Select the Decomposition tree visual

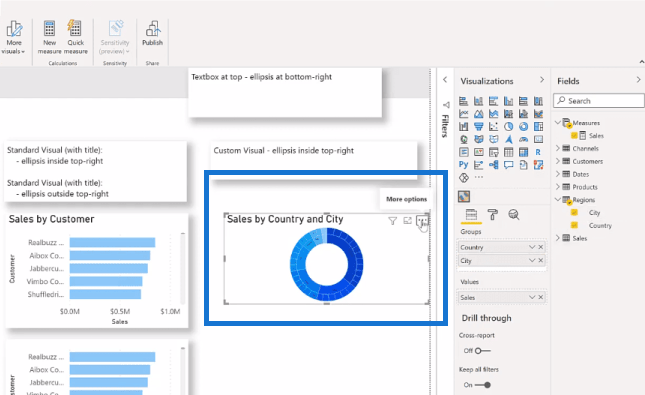[493, 165]
